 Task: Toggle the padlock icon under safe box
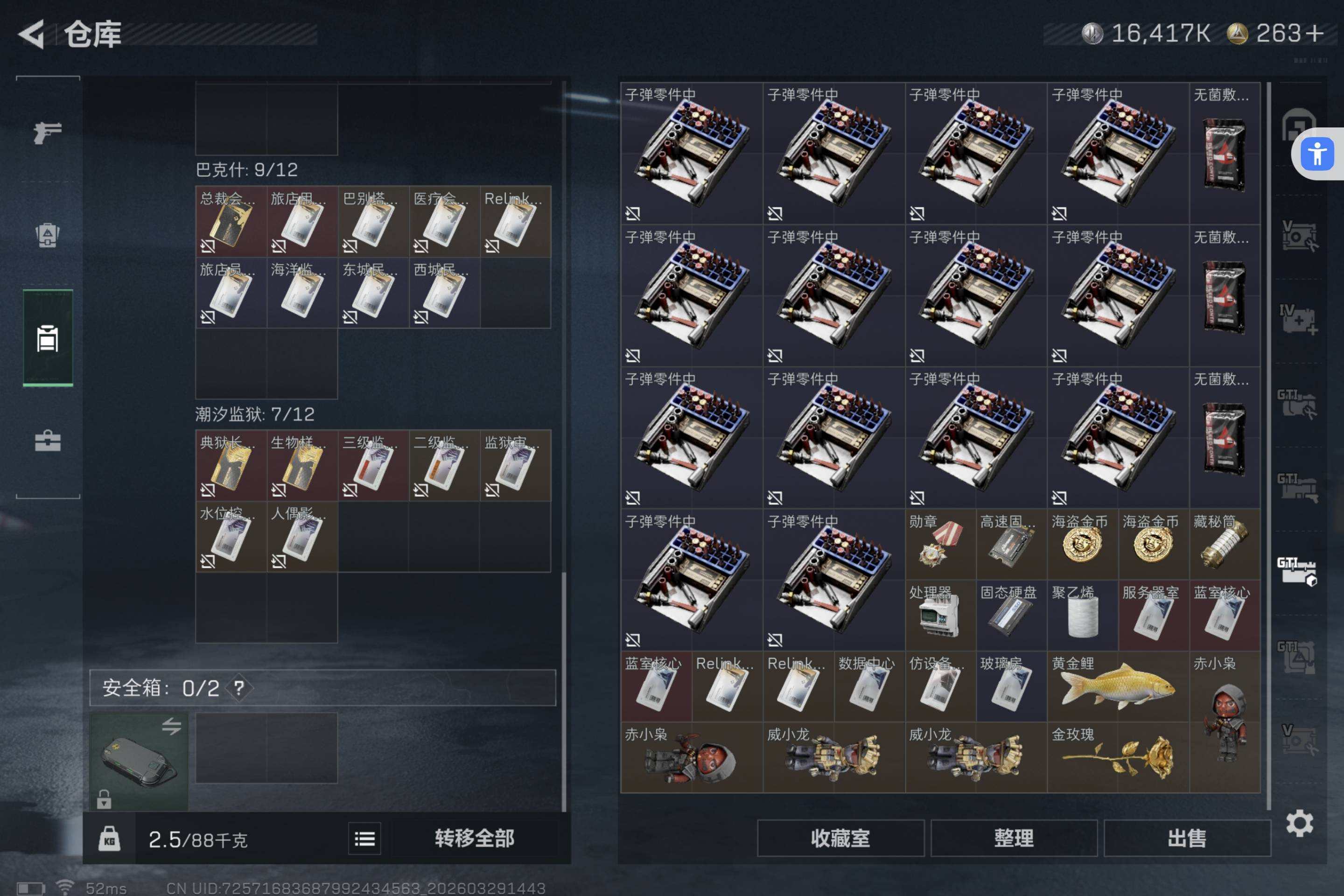click(x=104, y=799)
